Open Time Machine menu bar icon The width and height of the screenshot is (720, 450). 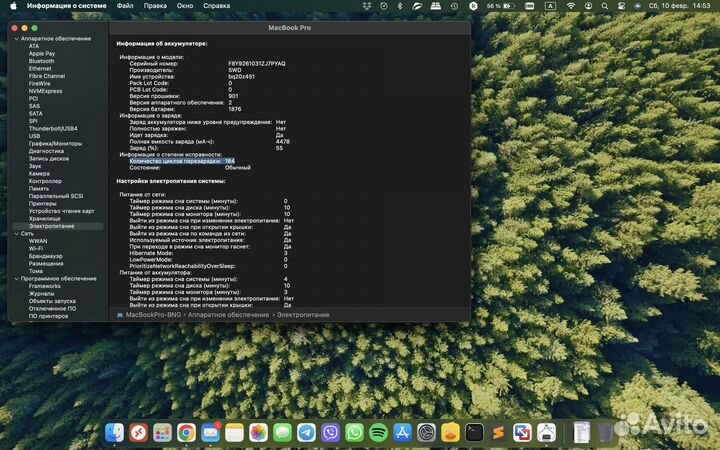pos(454,6)
